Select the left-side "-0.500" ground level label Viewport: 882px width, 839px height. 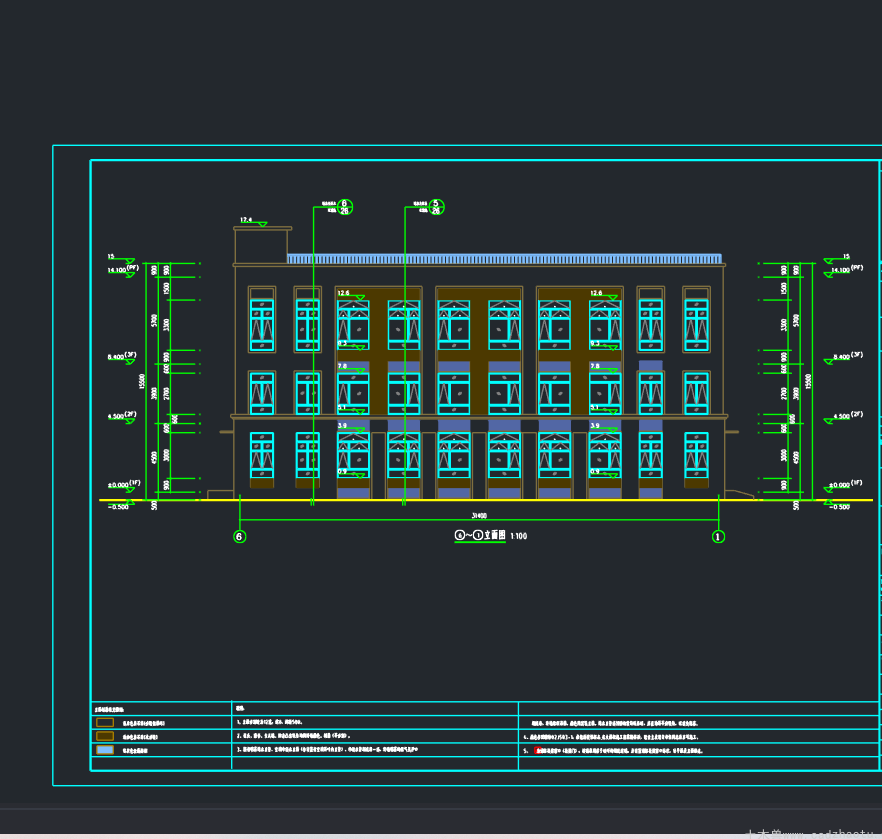[119, 507]
